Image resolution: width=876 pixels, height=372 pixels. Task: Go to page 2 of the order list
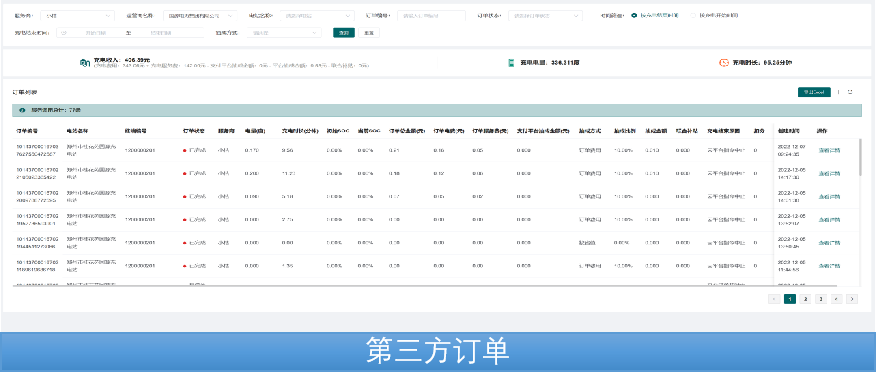[805, 299]
